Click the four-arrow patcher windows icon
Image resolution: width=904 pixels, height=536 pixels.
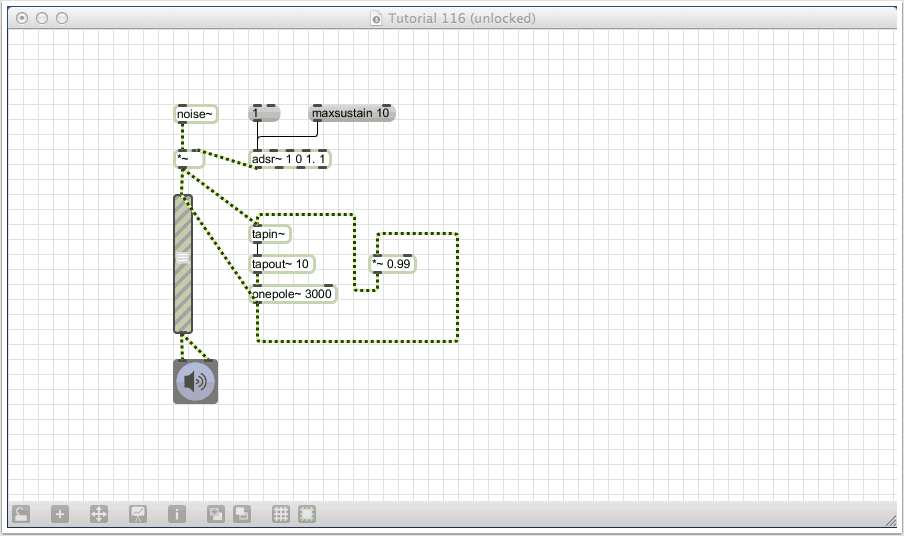(99, 514)
